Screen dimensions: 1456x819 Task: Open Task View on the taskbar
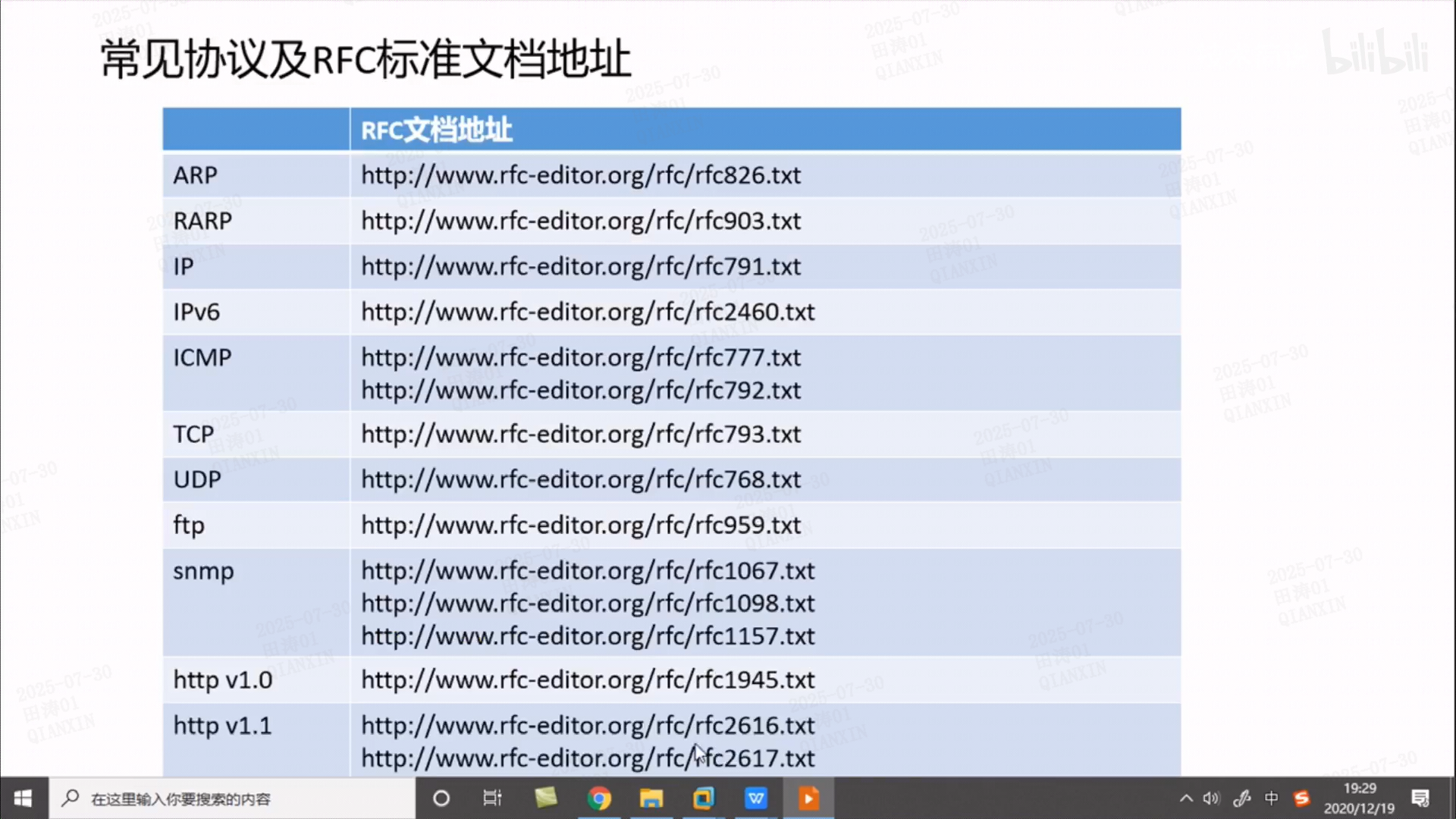[x=492, y=799]
